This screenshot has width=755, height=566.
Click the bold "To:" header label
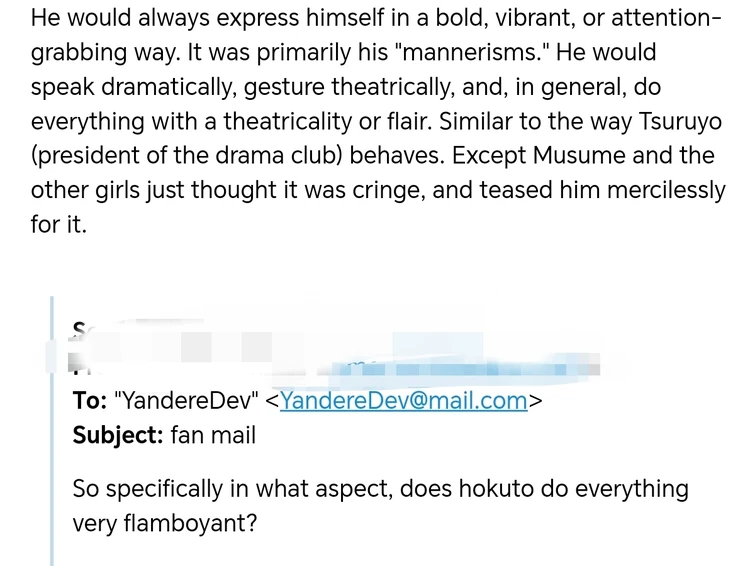pos(90,401)
